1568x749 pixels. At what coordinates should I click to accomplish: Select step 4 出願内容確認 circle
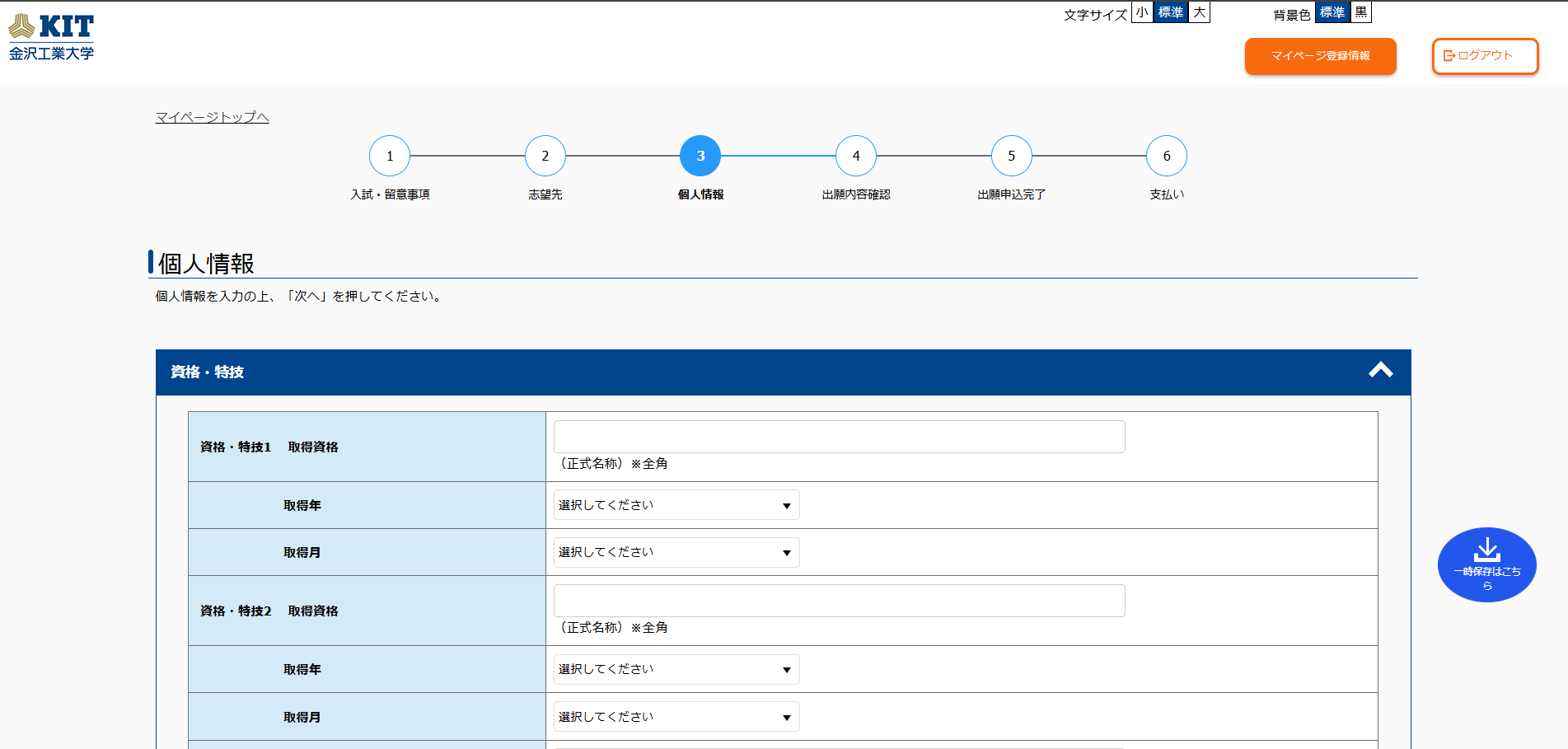click(856, 156)
